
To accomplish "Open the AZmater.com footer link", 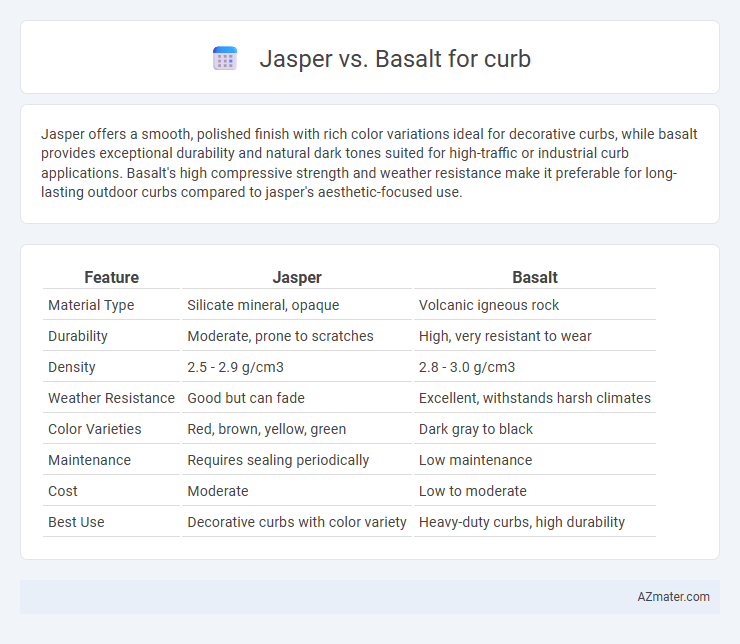I will [x=673, y=597].
